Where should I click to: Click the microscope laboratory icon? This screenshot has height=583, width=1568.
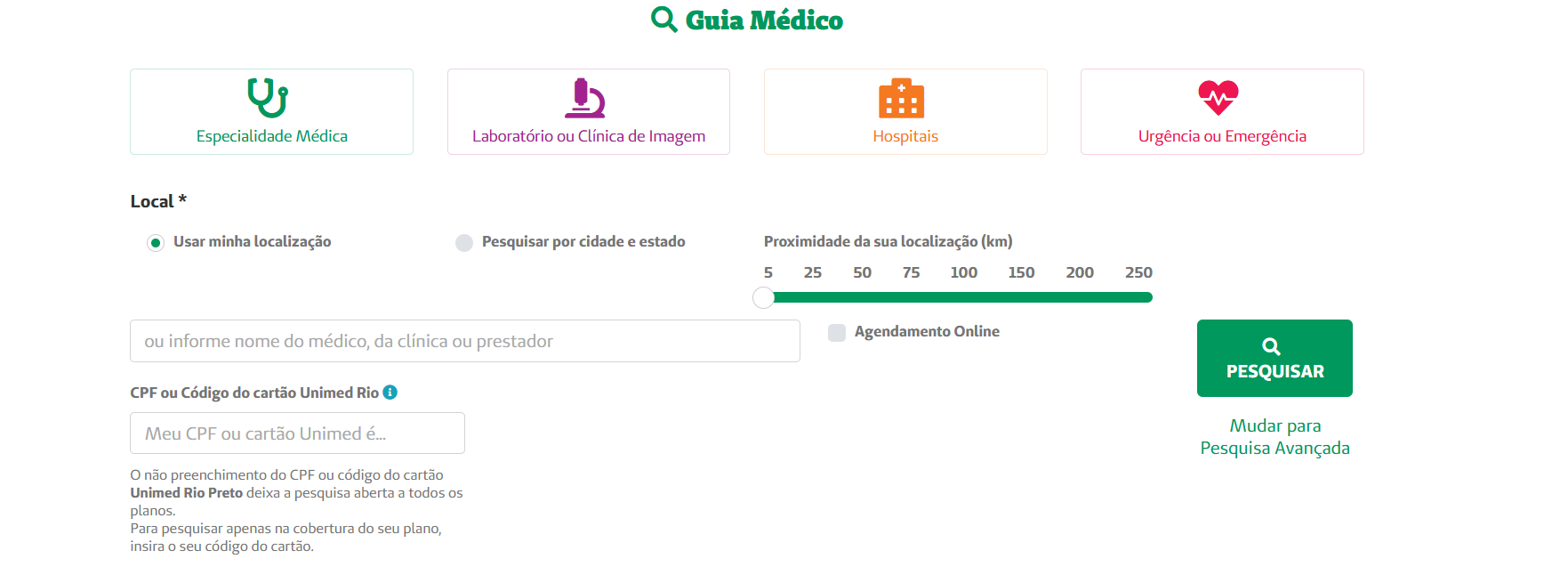(584, 98)
